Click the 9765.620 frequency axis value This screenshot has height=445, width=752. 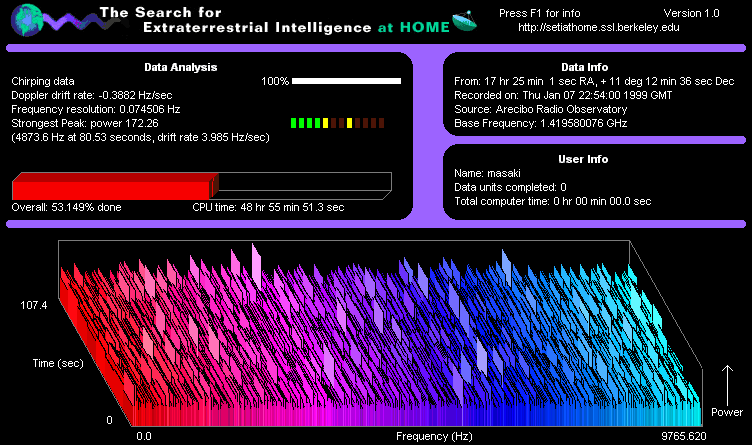pyautogui.click(x=683, y=436)
